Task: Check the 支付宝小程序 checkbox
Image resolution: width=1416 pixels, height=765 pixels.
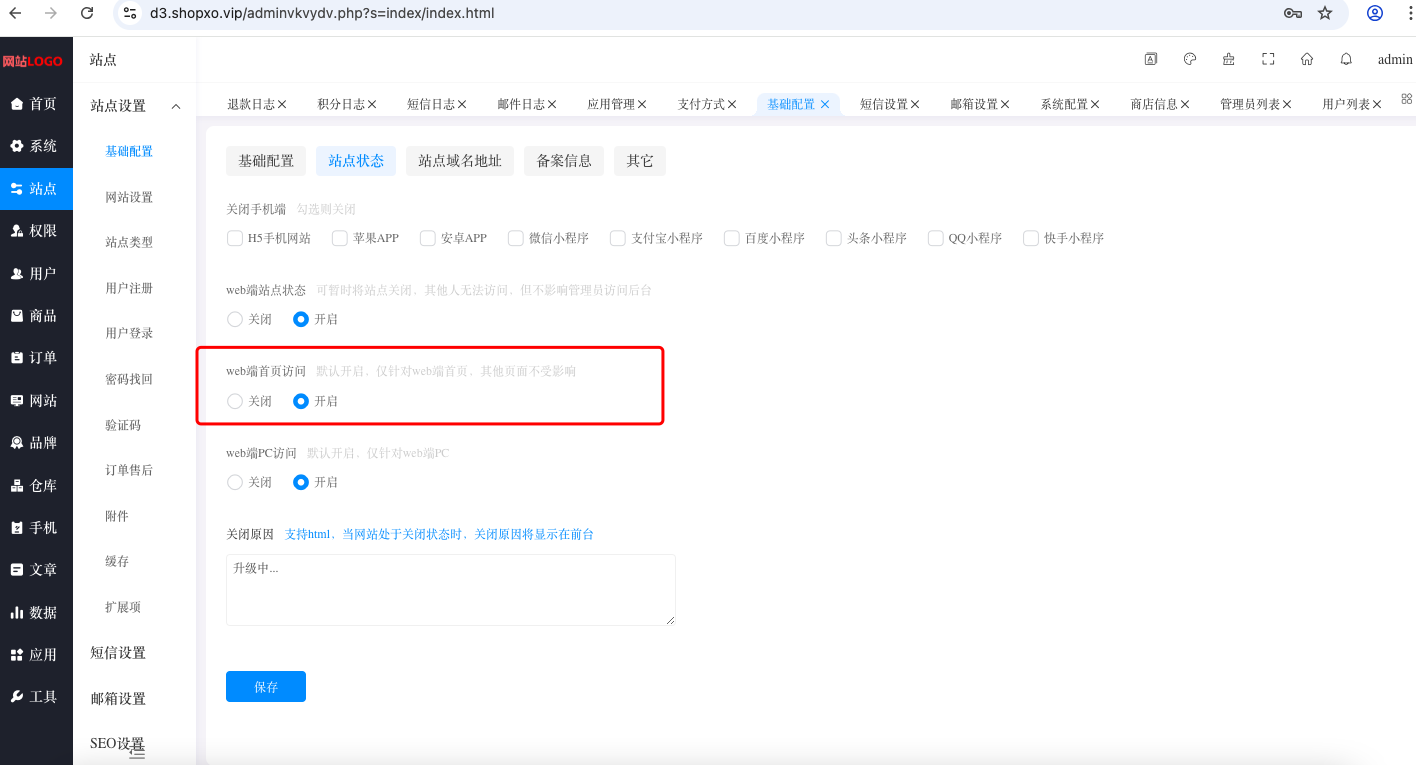Action: [618, 238]
